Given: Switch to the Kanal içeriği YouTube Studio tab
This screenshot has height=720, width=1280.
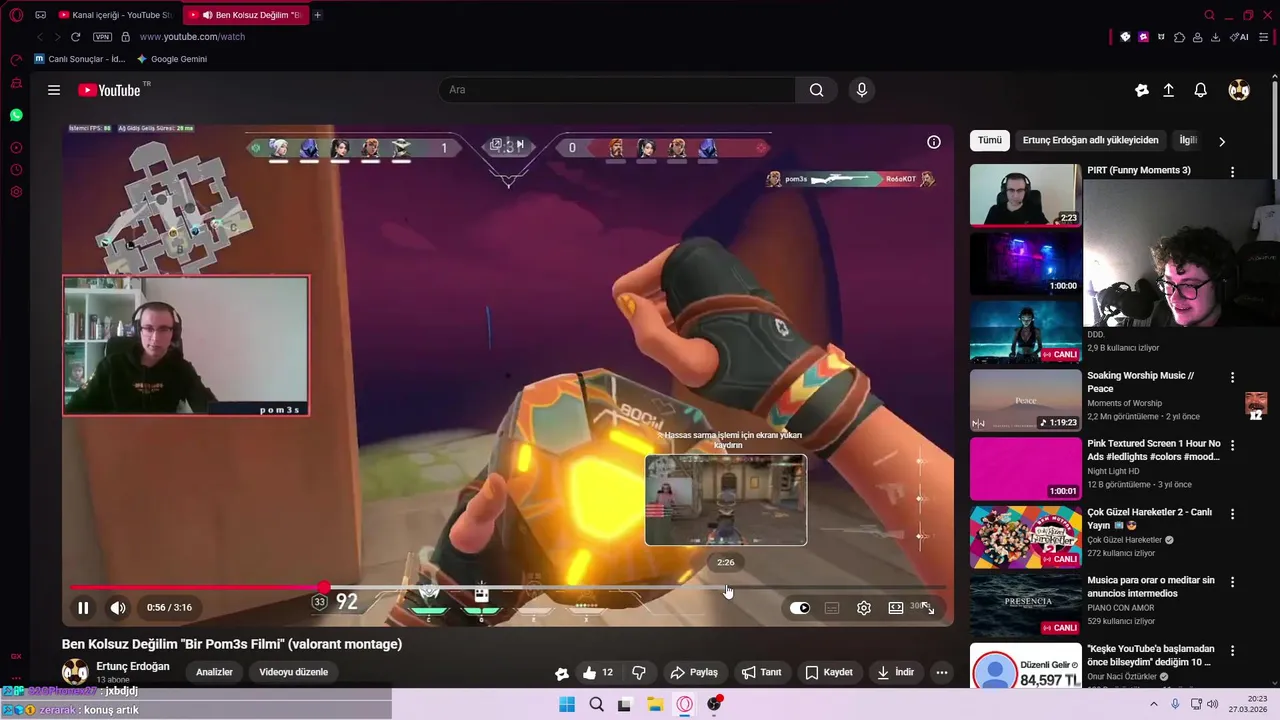Looking at the screenshot, I should 116,15.
